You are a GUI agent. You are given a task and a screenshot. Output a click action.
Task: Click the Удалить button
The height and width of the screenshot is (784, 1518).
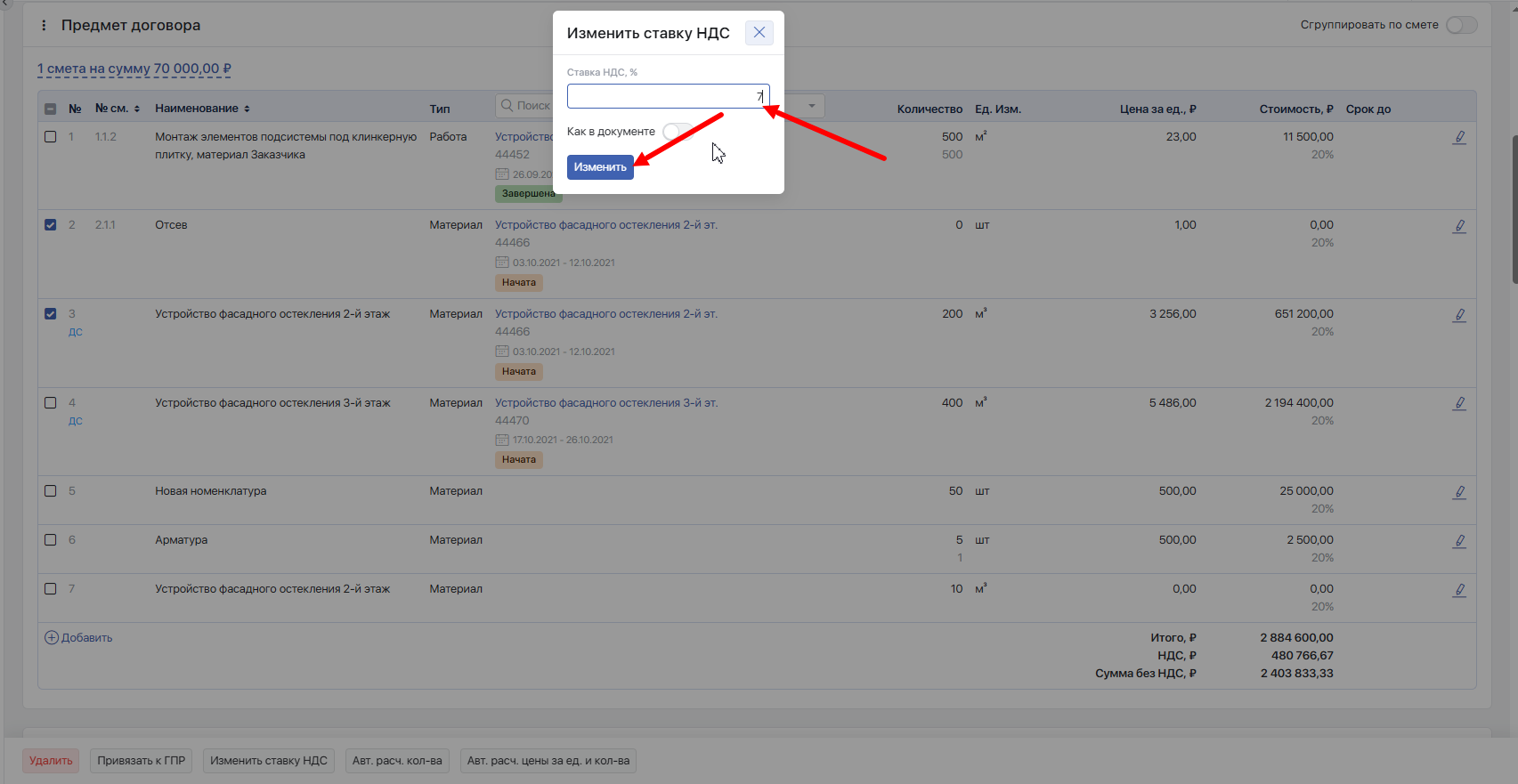coord(51,761)
